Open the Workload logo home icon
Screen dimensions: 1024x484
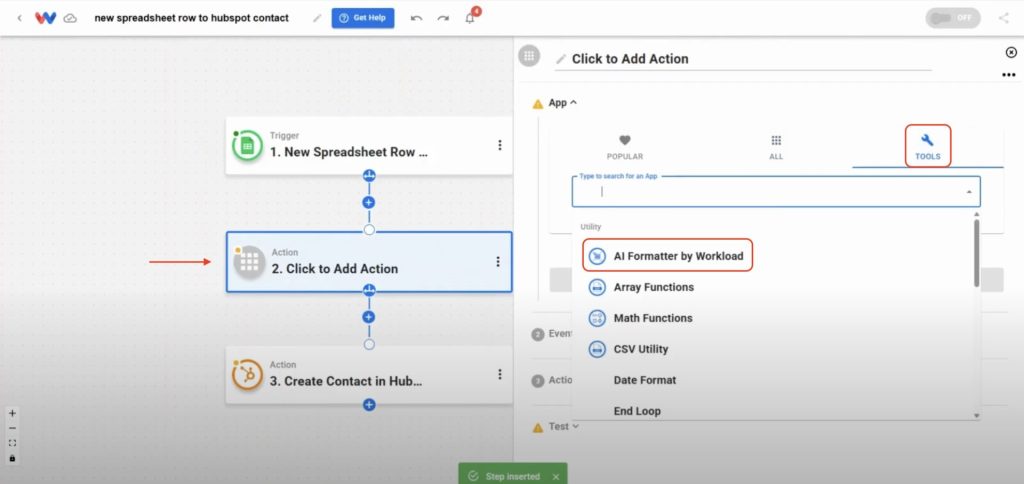pyautogui.click(x=45, y=18)
